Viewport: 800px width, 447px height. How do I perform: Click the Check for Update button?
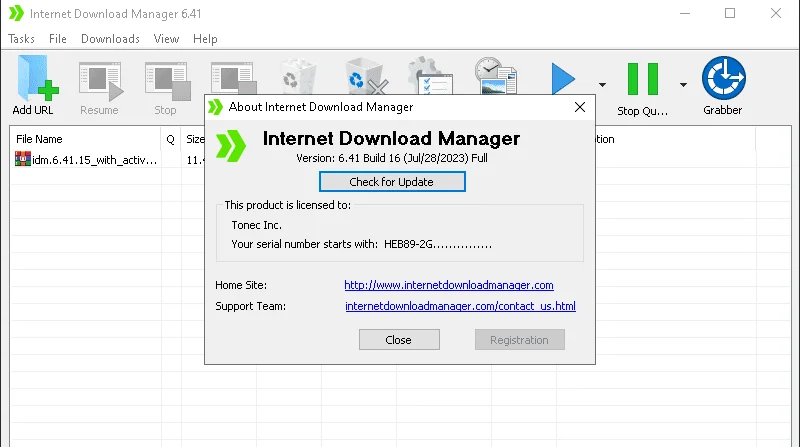(x=392, y=182)
